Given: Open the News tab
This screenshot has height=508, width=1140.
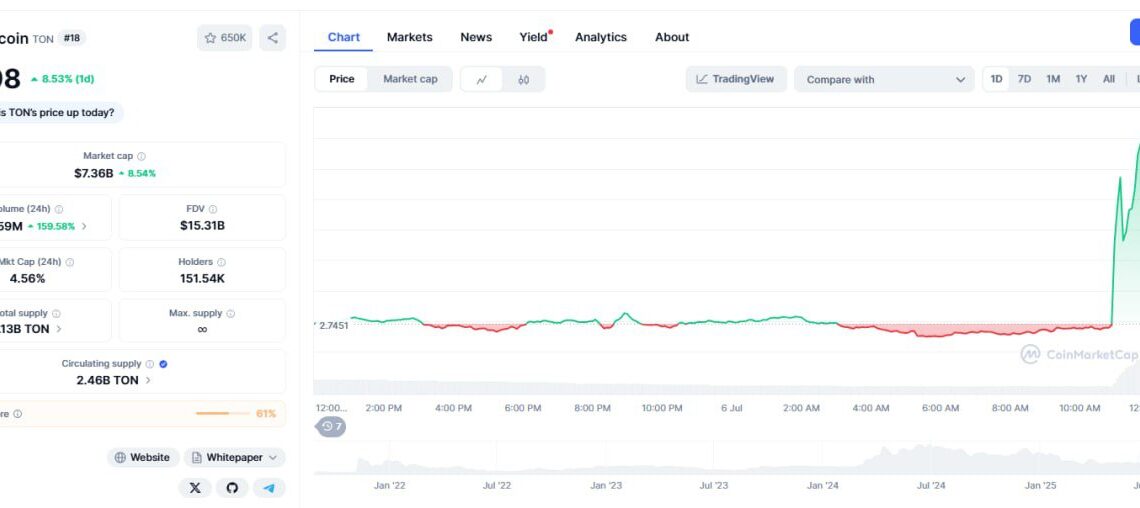Looking at the screenshot, I should [x=476, y=37].
